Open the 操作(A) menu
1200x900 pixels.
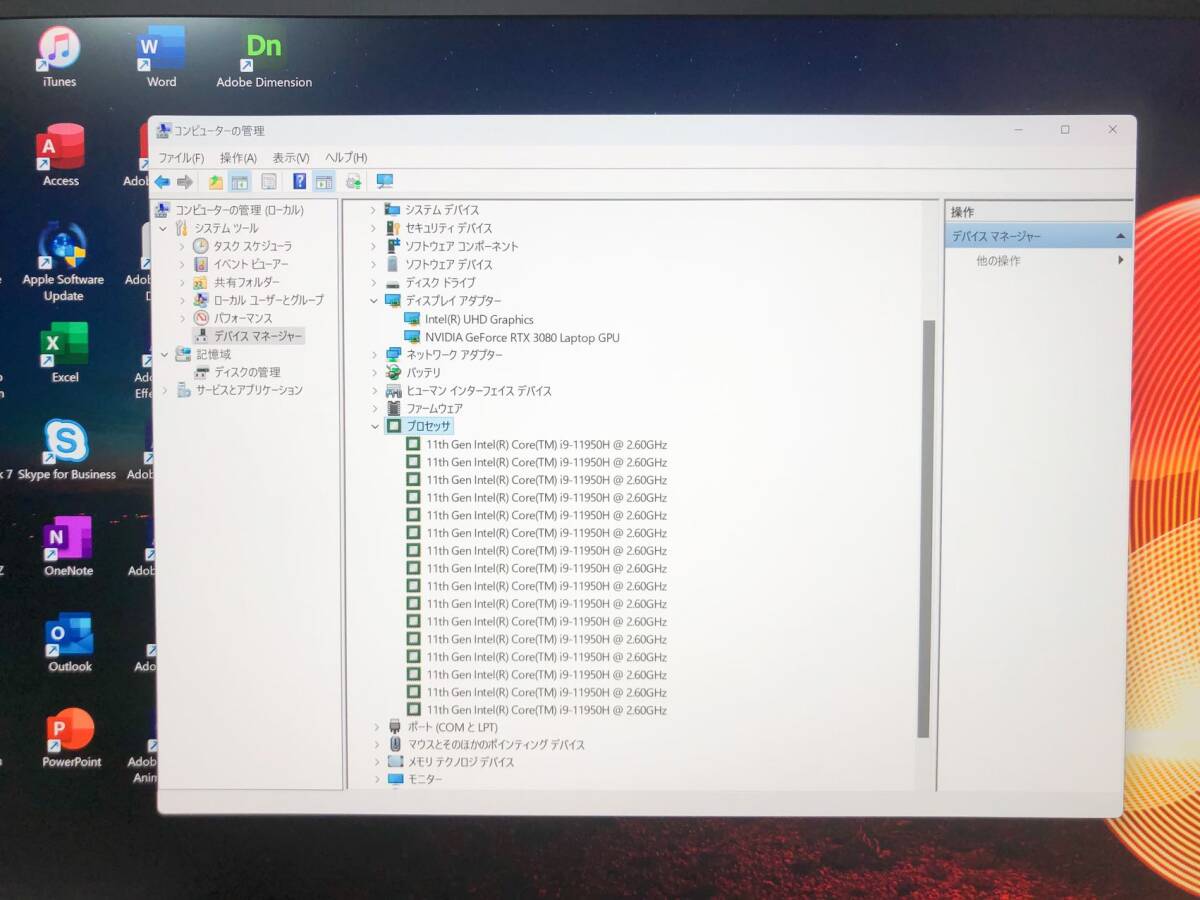pos(238,158)
